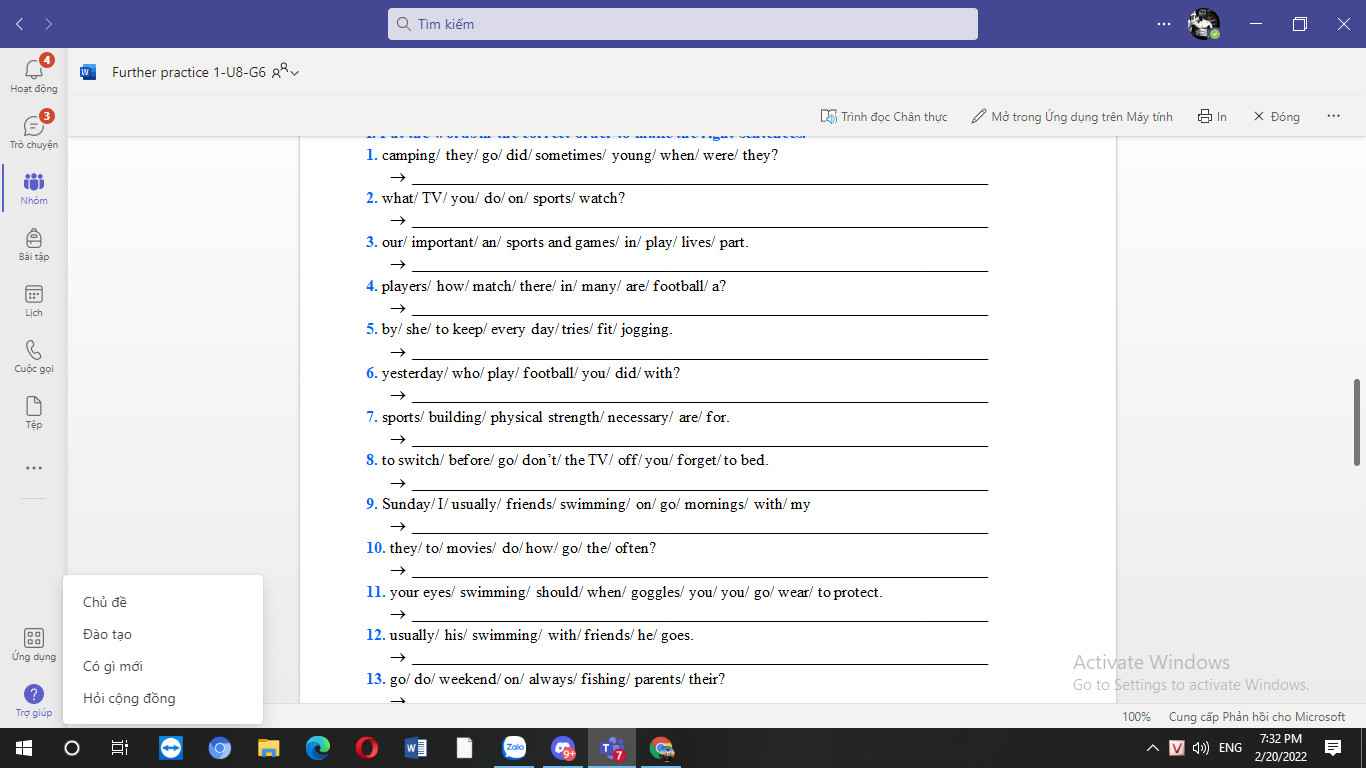Open Cortana search circle in taskbar
This screenshot has height=768, width=1366.
72,748
